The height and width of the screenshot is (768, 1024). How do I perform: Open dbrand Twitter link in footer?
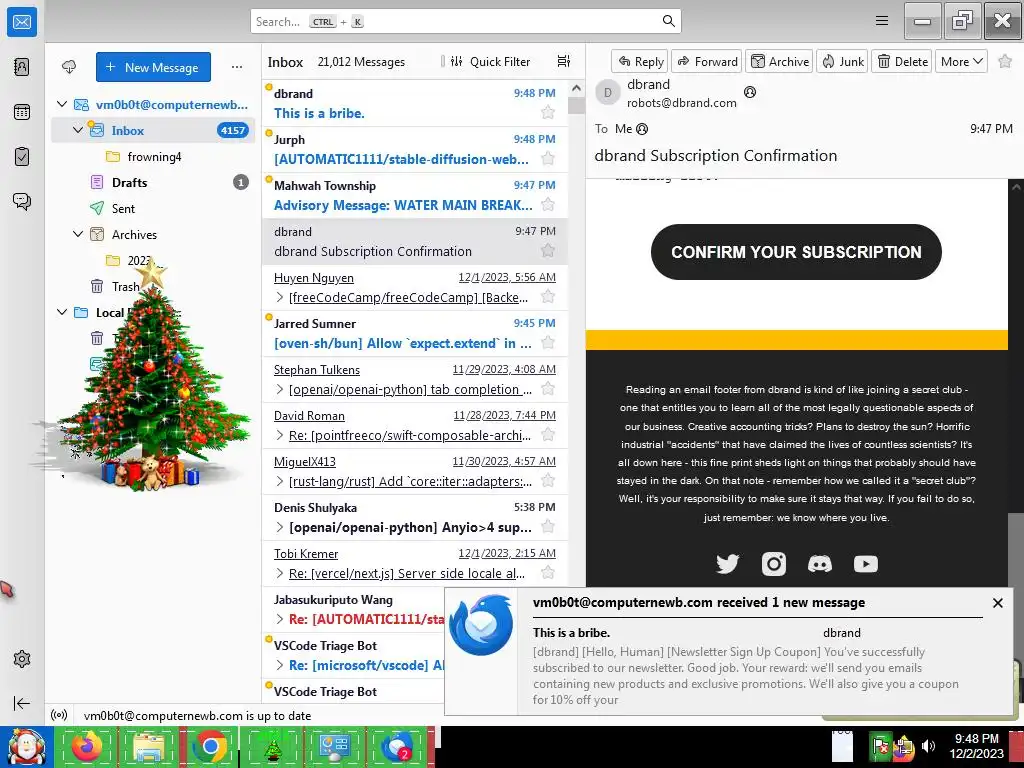(728, 564)
